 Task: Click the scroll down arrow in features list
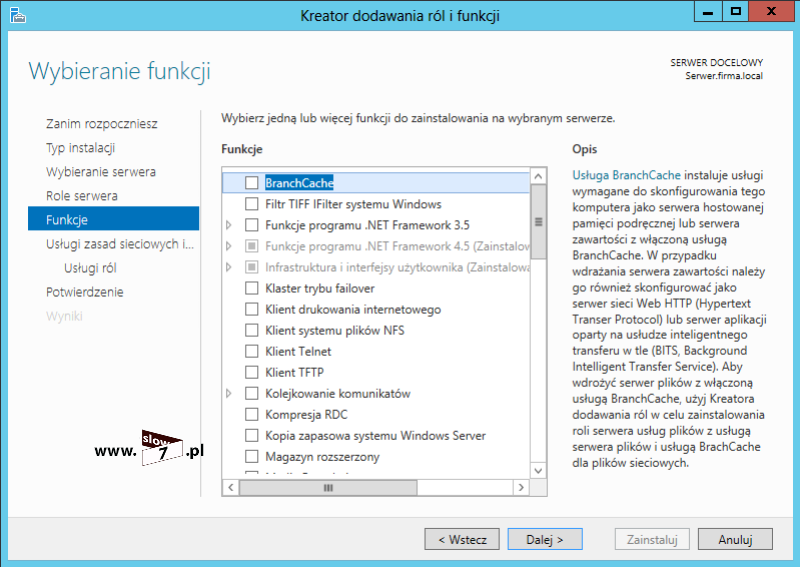click(x=539, y=469)
